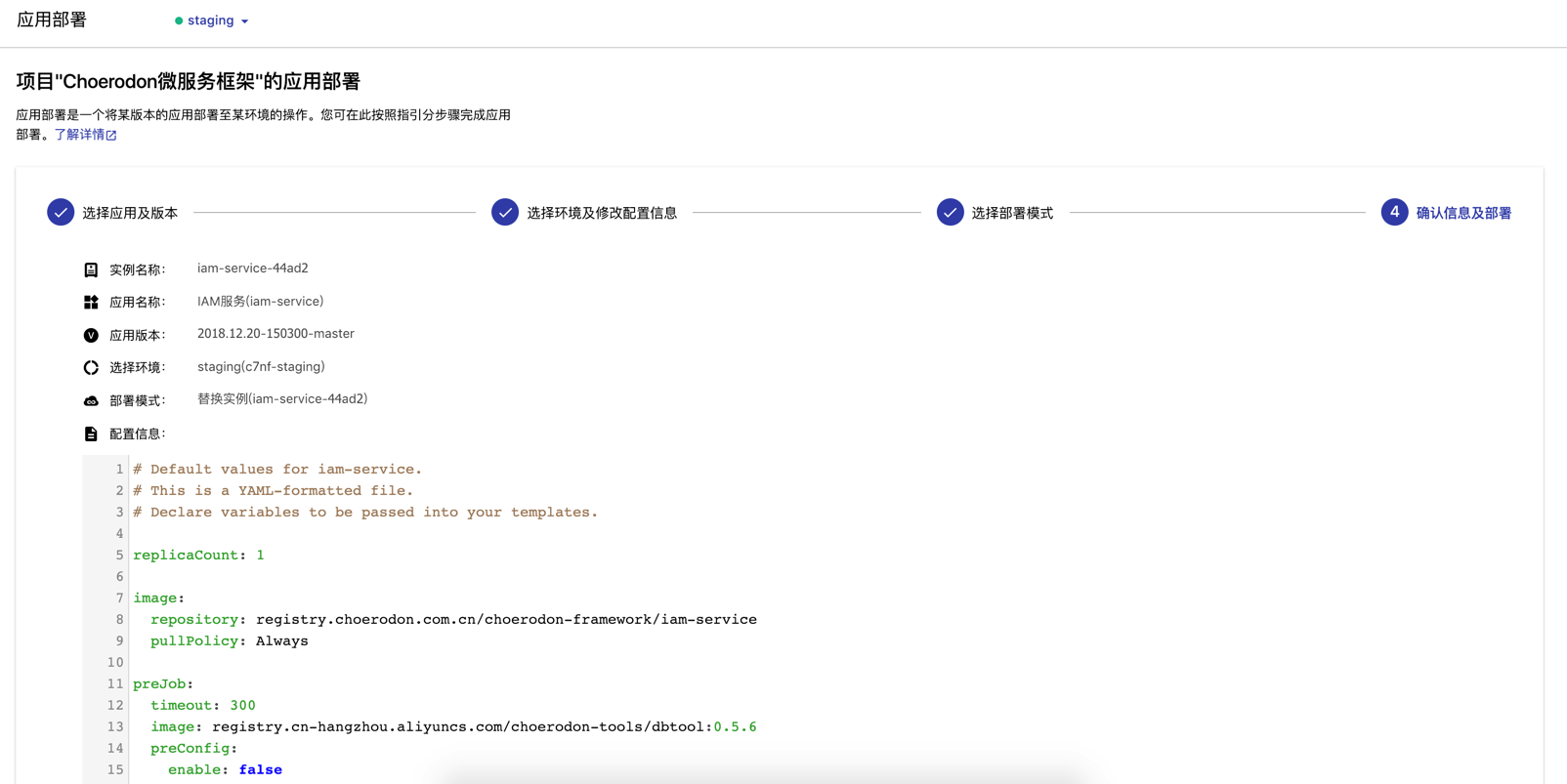Click the 应用部署 page title
Screen dimensions: 1567x784
click(52, 21)
